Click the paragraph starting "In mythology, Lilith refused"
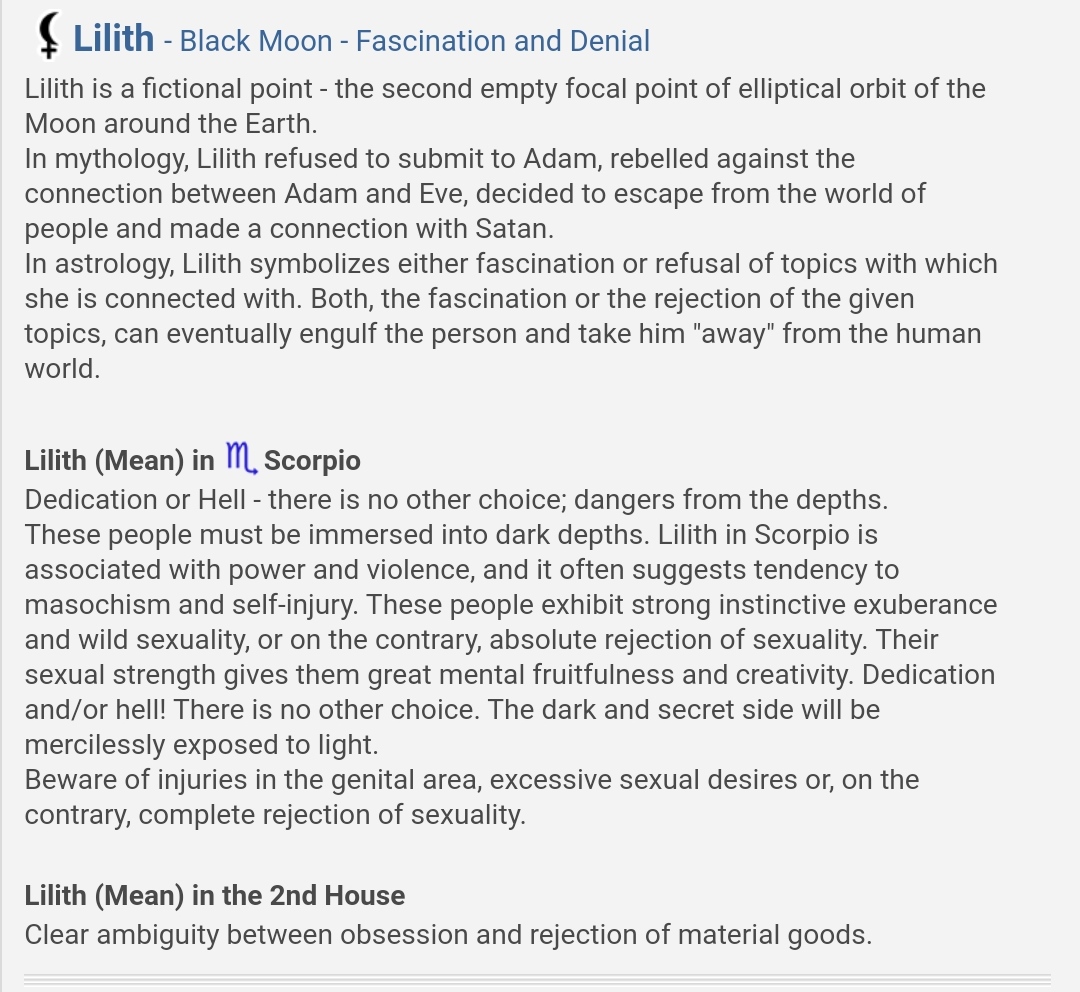1080x992 pixels. (x=475, y=194)
